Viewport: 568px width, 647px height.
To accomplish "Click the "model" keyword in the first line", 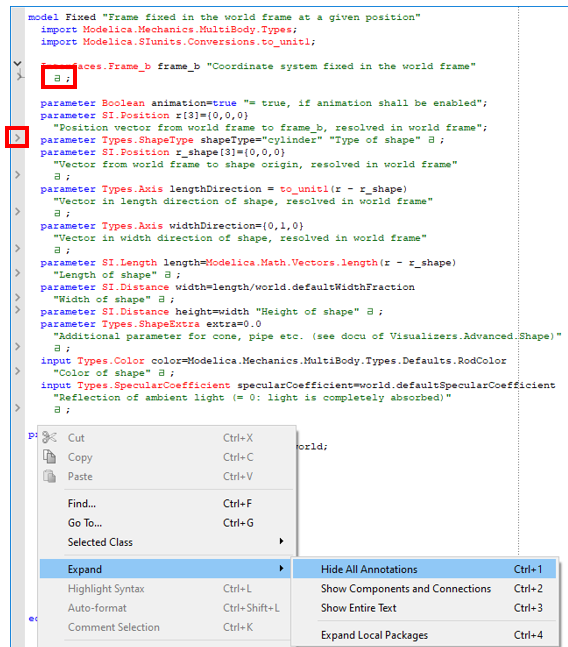I will click(43, 17).
